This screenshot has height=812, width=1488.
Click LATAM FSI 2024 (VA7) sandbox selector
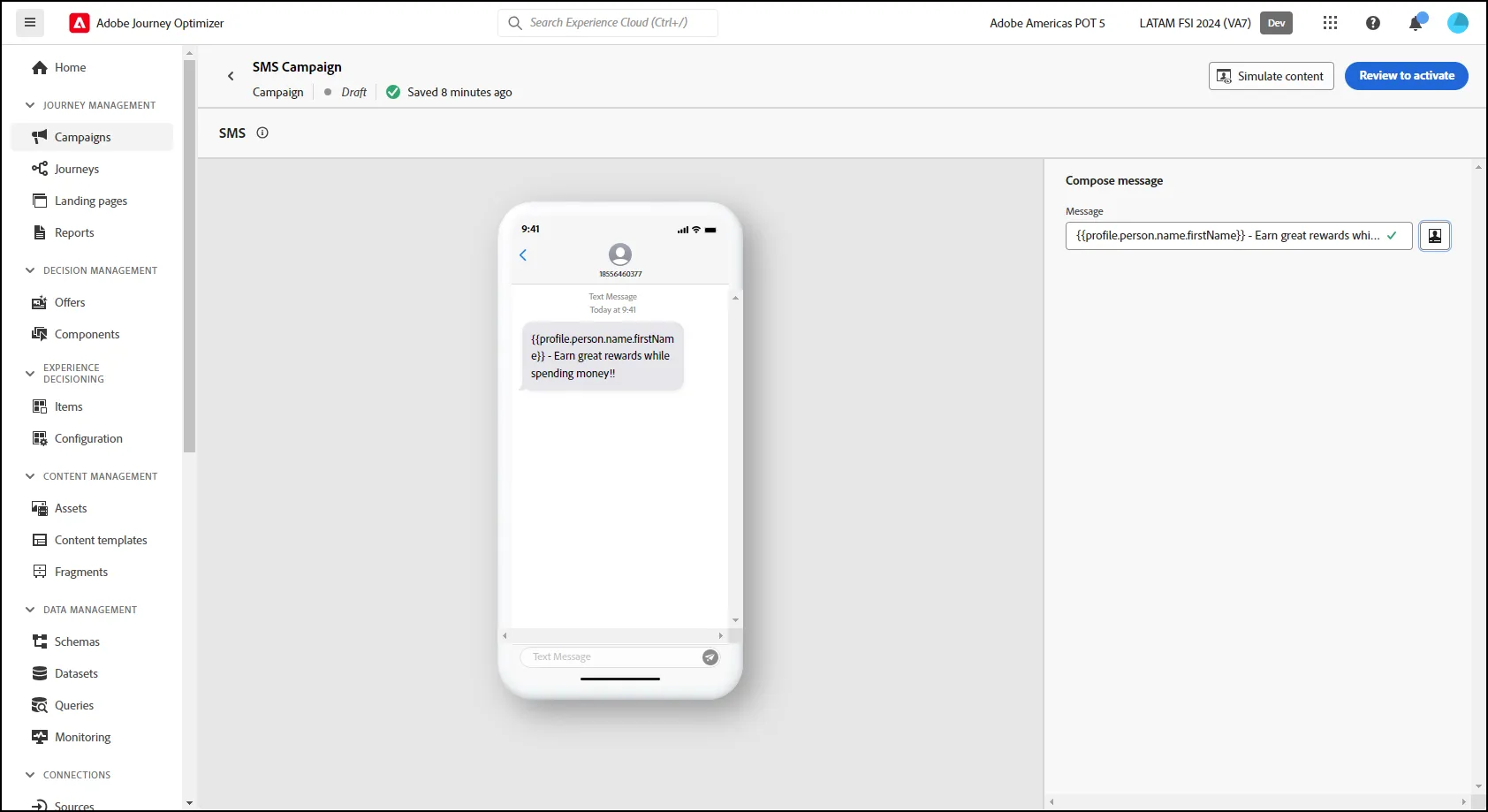(x=1195, y=23)
